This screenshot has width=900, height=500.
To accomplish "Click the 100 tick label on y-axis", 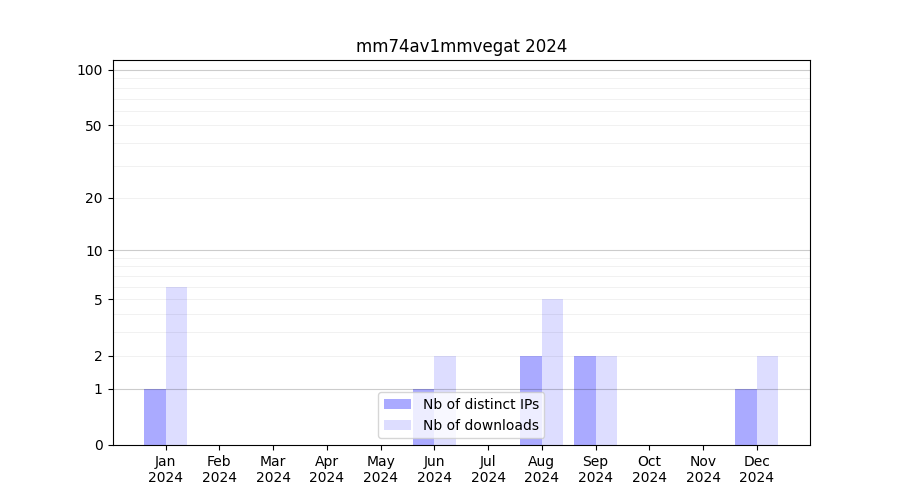I will click(90, 70).
